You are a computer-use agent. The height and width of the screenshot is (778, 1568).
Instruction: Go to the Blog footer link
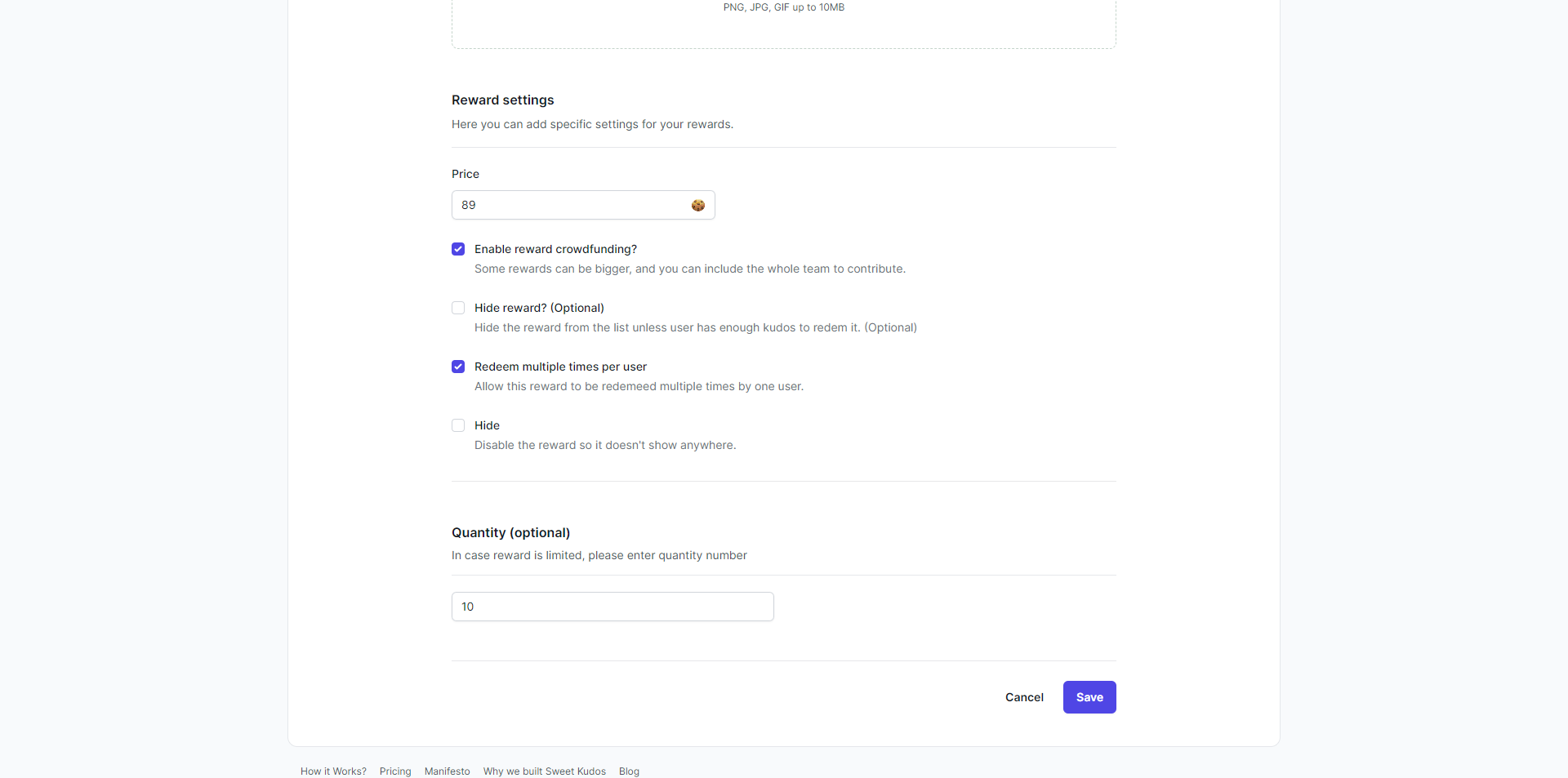[629, 771]
